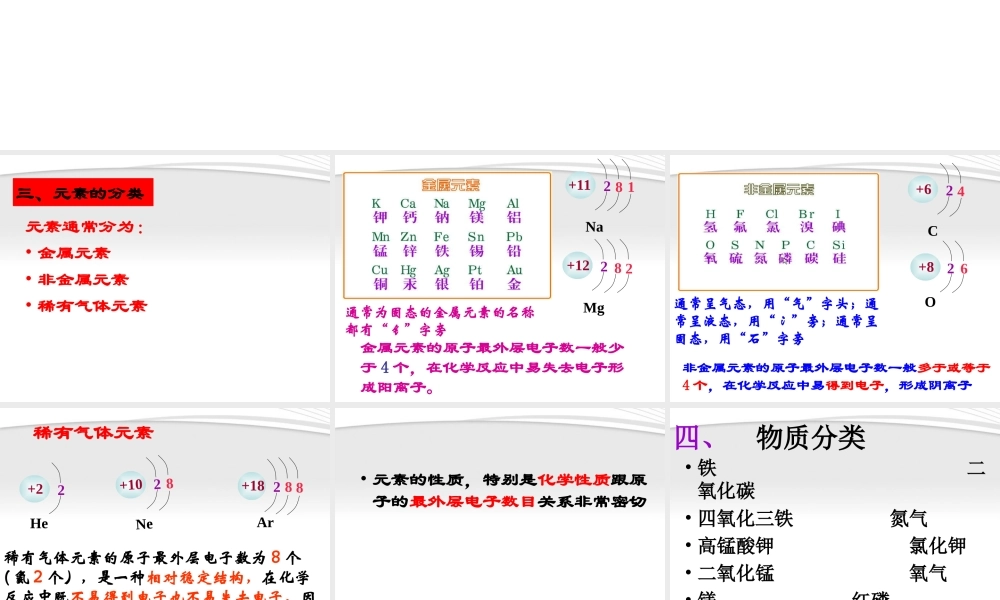Click the 'O 氧' entry in nonmetals table
Viewport: 1000px width, 600px height.
710,252
